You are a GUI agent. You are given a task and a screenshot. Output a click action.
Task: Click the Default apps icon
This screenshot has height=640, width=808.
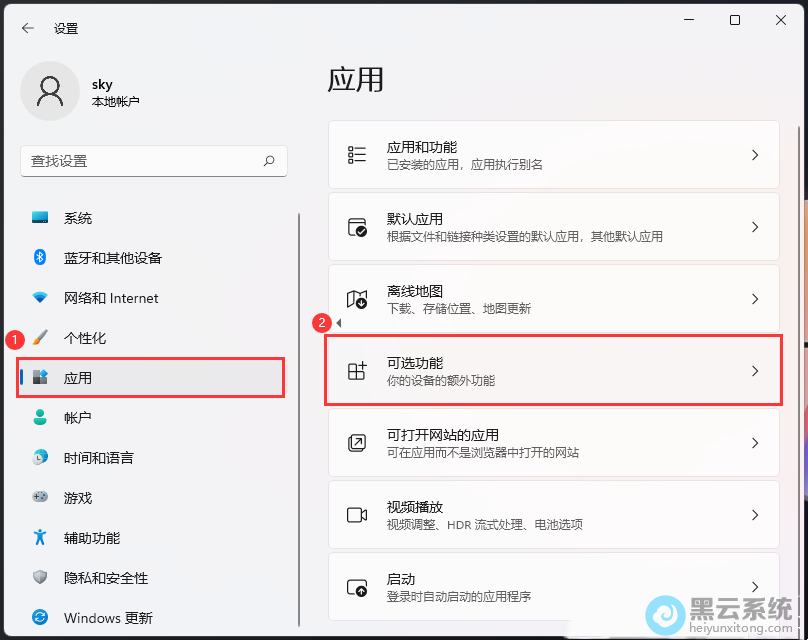tap(357, 227)
